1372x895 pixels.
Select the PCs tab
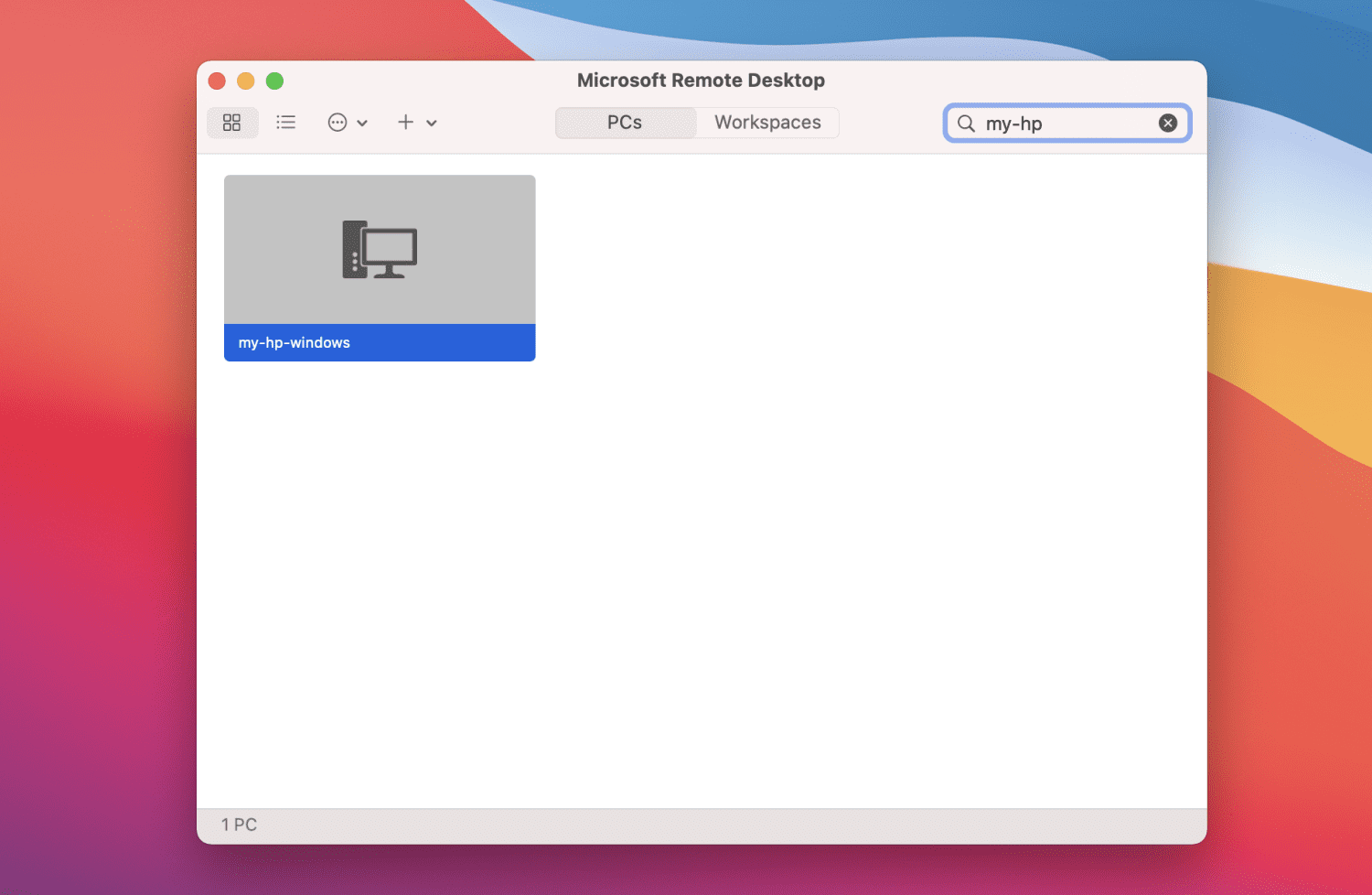point(626,123)
